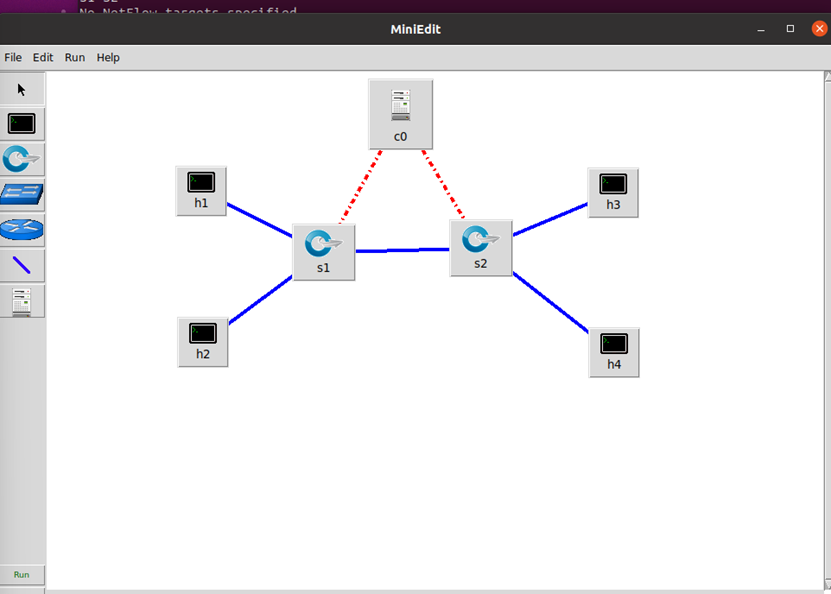Choose the Host tool in toolbar
The image size is (831, 594).
(22, 124)
